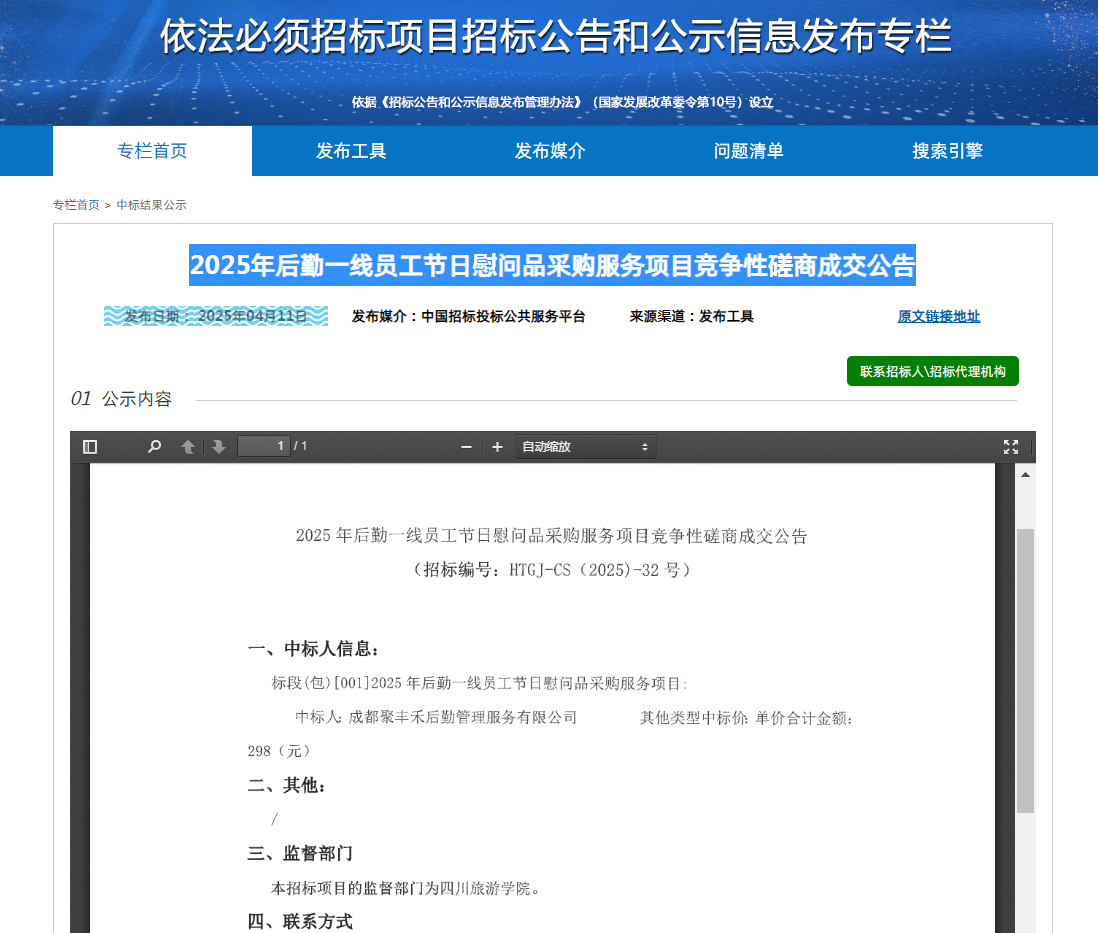Screen dimensions: 1098x933
Task: Click the PDF page number field
Action: coord(264,446)
